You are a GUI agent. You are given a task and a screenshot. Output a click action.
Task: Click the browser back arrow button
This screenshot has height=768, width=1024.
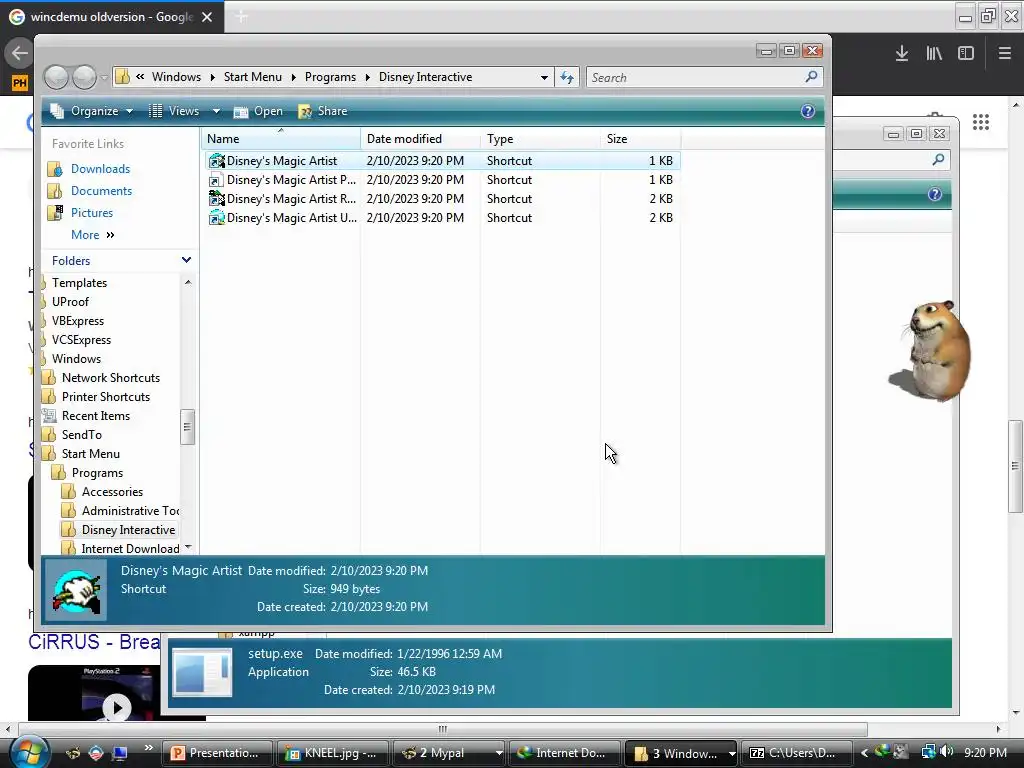(x=19, y=53)
